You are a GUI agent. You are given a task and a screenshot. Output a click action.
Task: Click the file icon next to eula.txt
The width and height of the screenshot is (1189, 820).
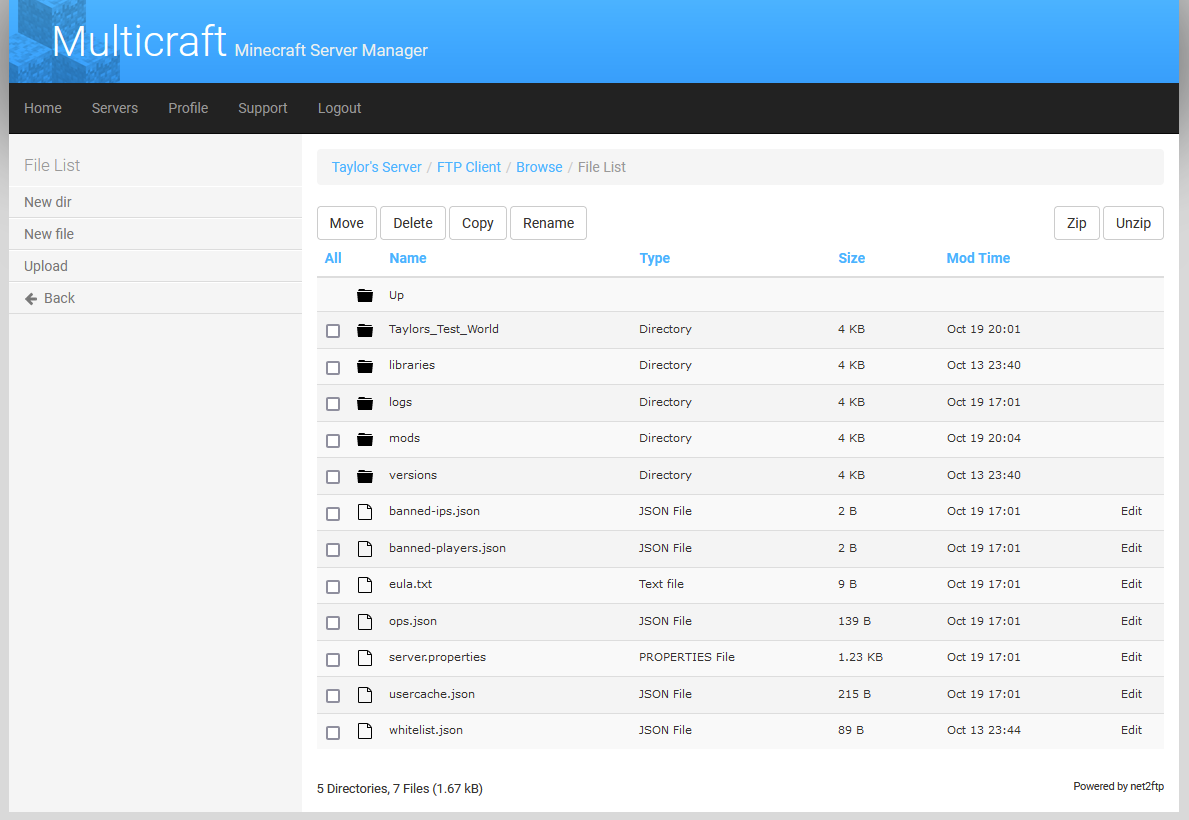pos(364,585)
